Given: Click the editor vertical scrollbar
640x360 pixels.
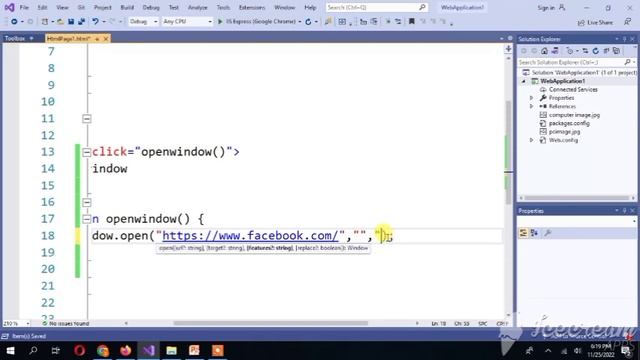Looking at the screenshot, I should (508, 152).
